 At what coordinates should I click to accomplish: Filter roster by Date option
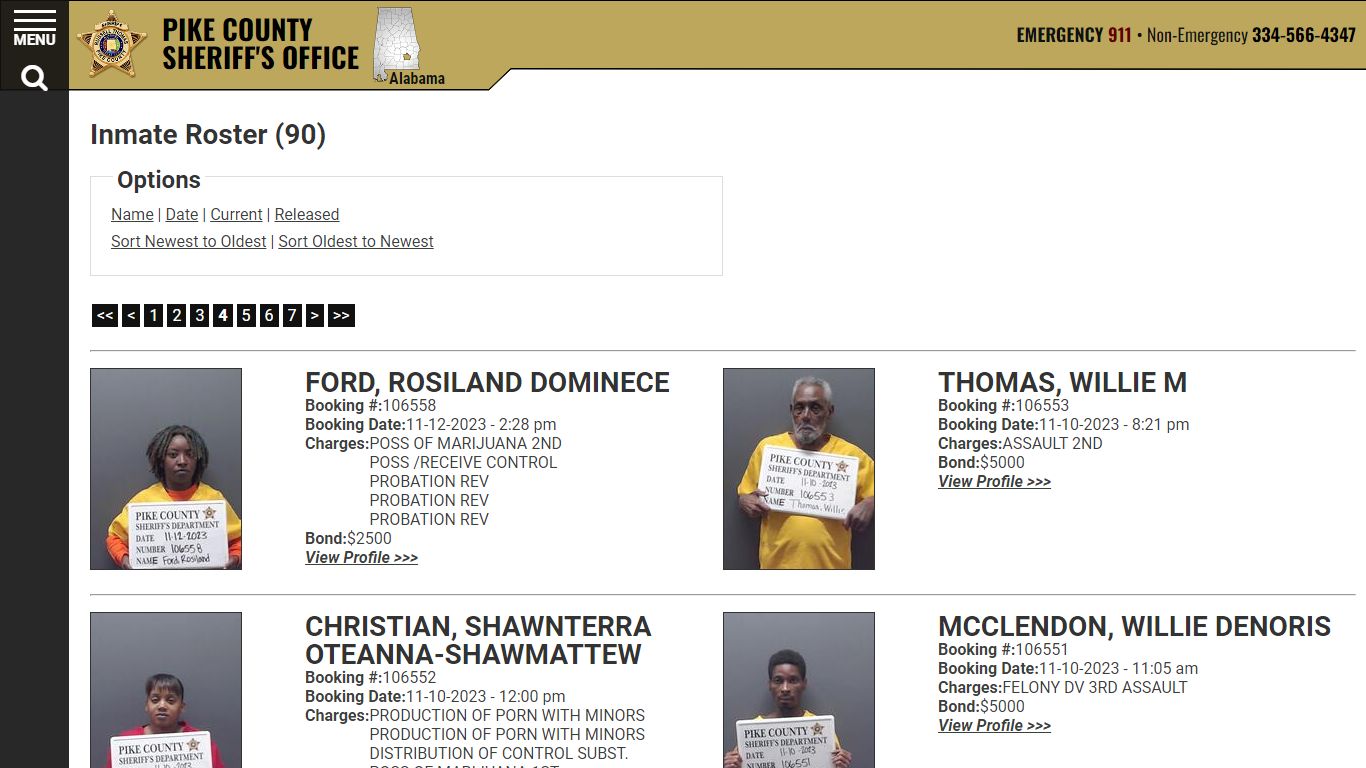(182, 214)
